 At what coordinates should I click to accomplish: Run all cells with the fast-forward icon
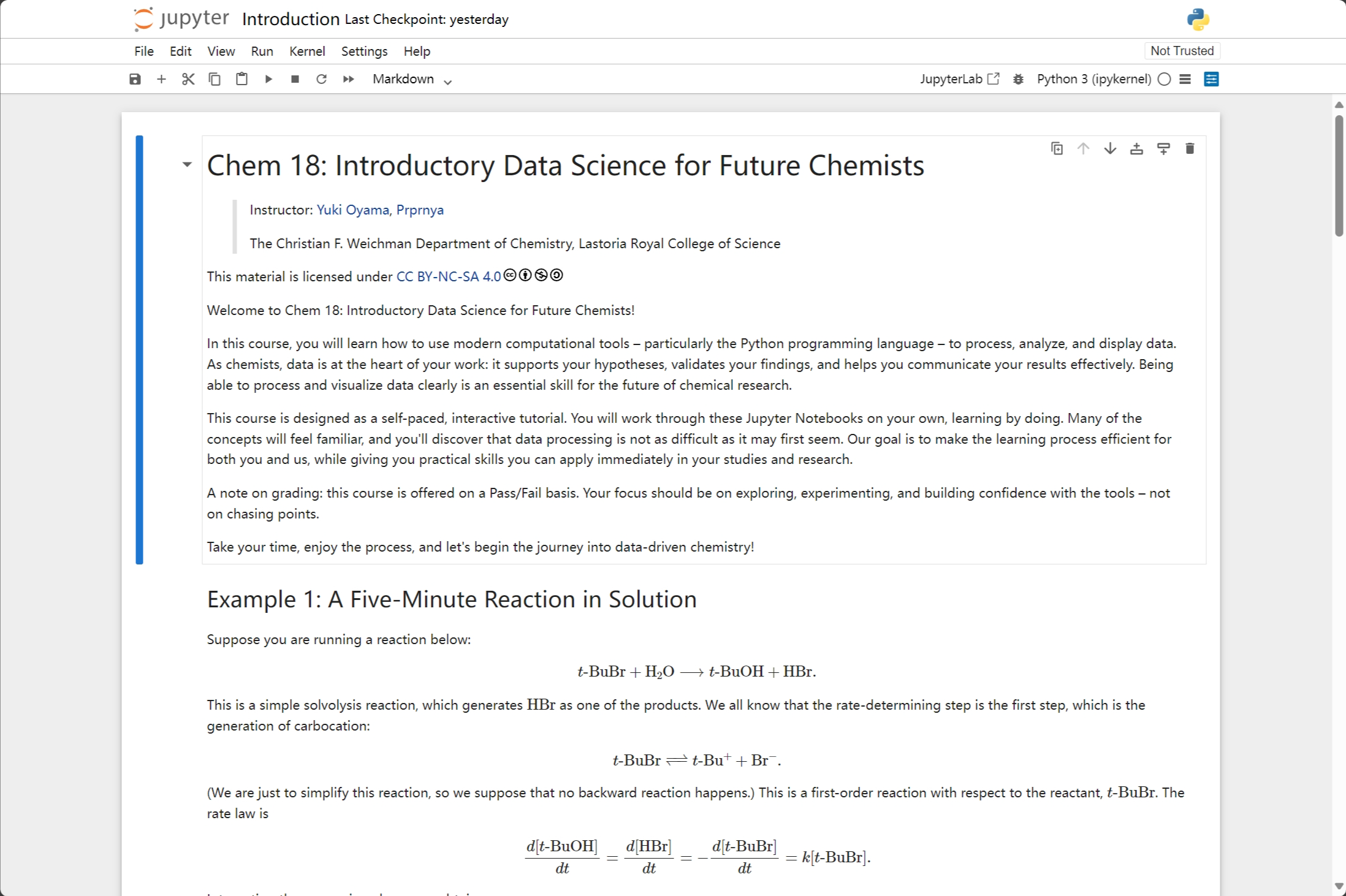[x=348, y=78]
